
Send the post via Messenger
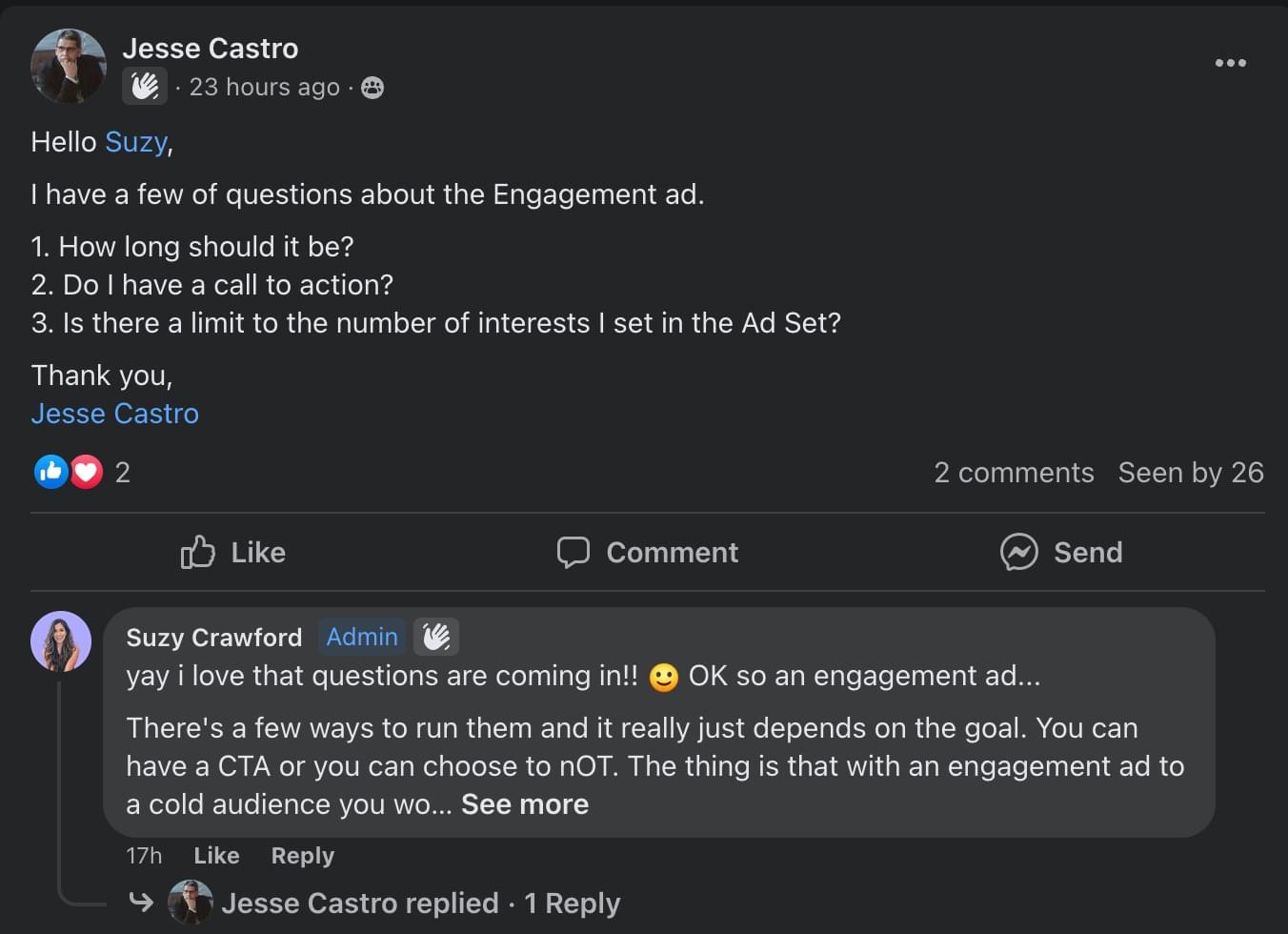(x=1061, y=552)
